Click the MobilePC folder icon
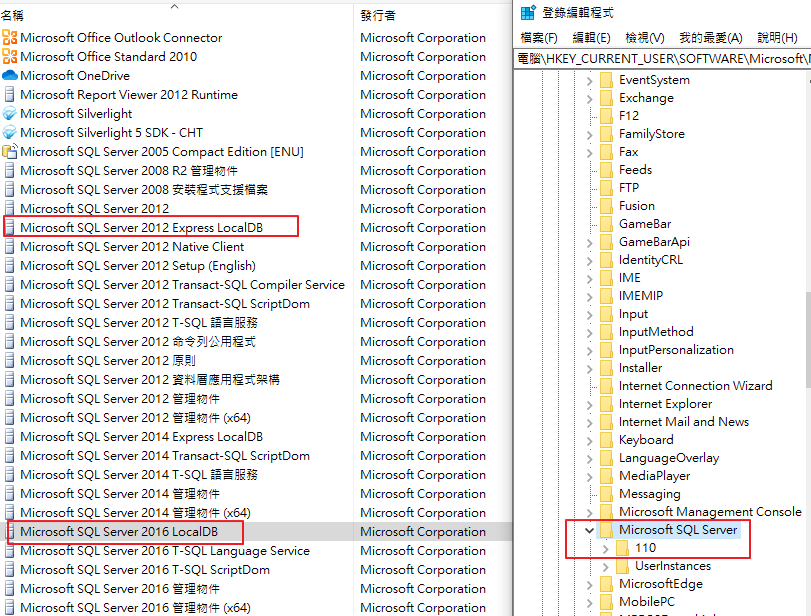The width and height of the screenshot is (811, 616). point(606,602)
